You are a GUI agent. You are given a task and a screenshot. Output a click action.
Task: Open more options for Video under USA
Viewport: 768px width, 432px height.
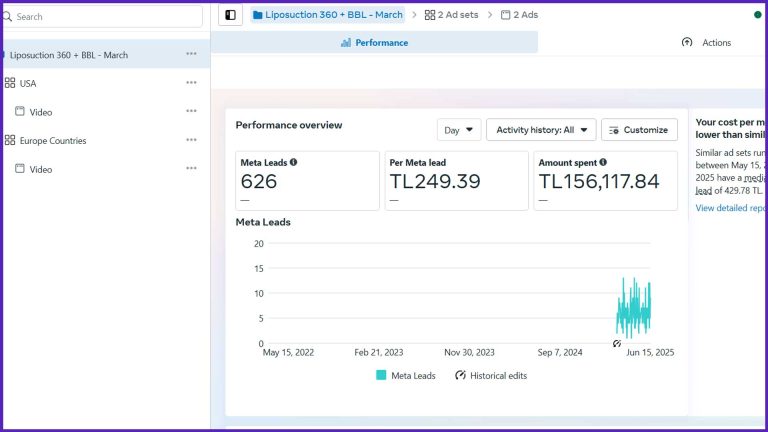pos(192,111)
